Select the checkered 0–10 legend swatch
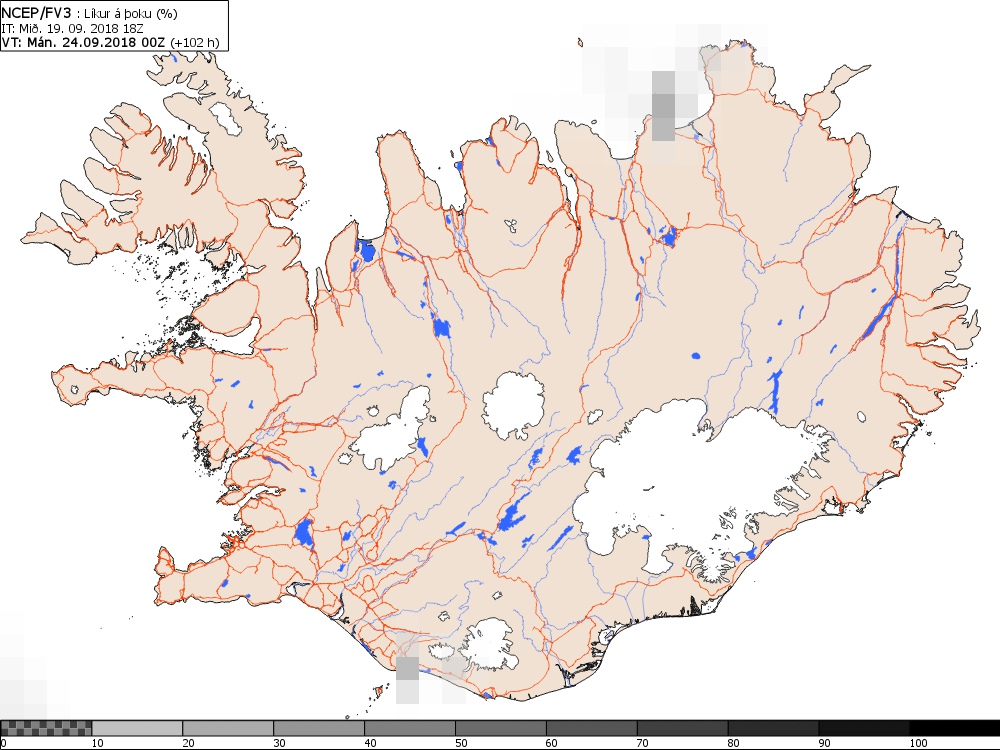The width and height of the screenshot is (1000, 750). (x=47, y=728)
